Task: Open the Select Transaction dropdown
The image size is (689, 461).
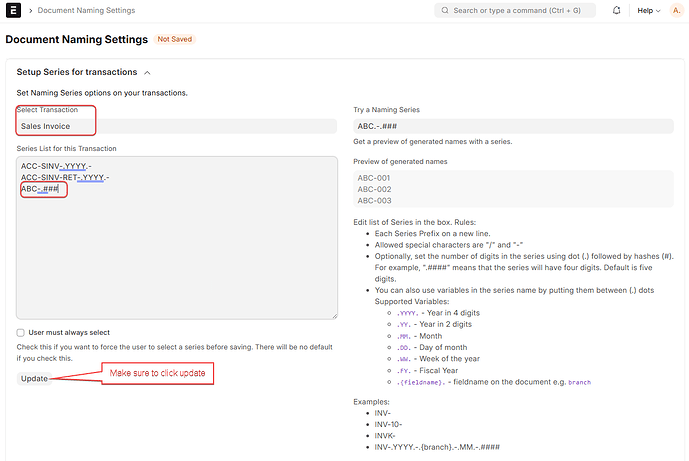Action: [177, 127]
